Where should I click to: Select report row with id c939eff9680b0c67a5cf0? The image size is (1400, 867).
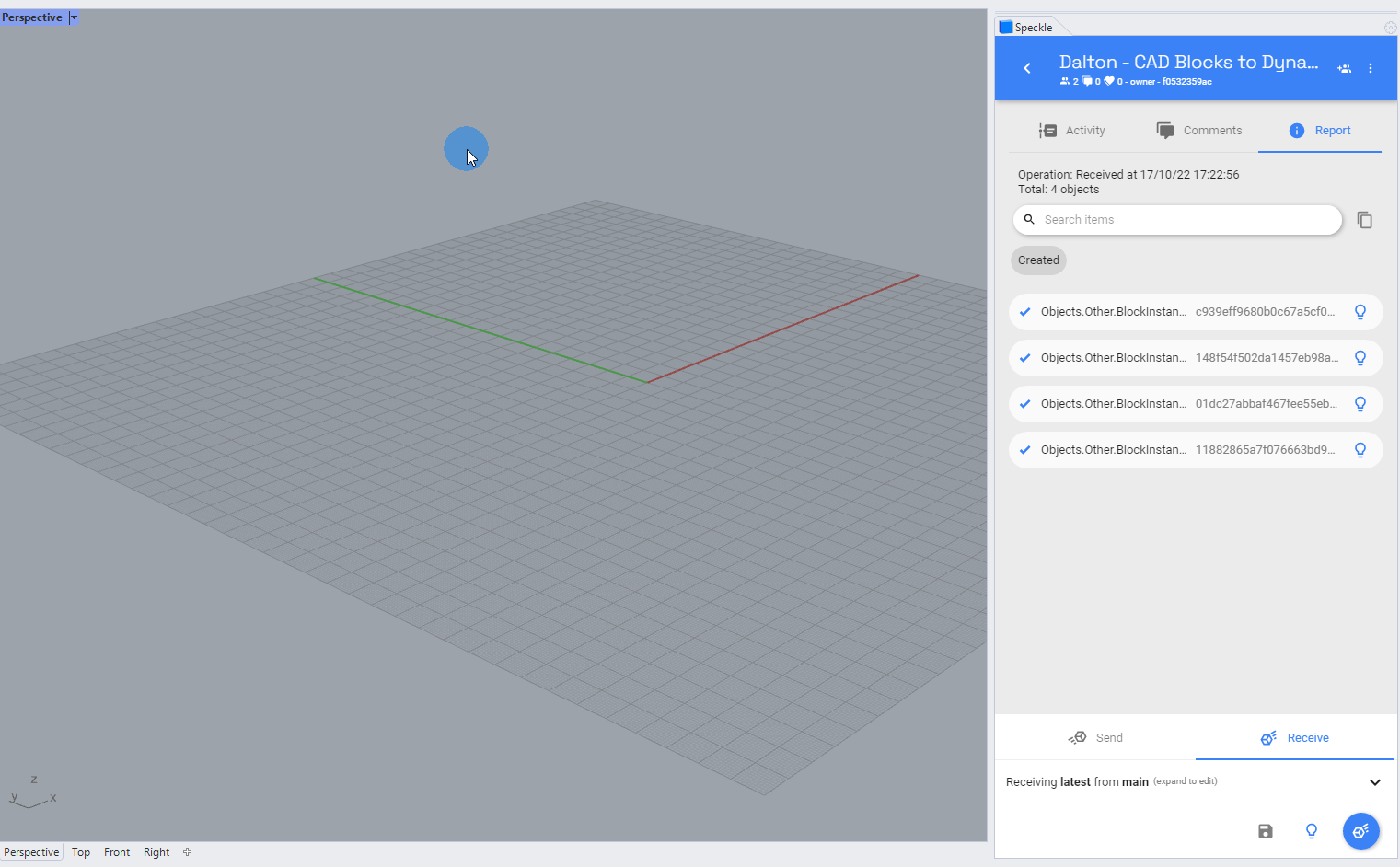(1196, 312)
